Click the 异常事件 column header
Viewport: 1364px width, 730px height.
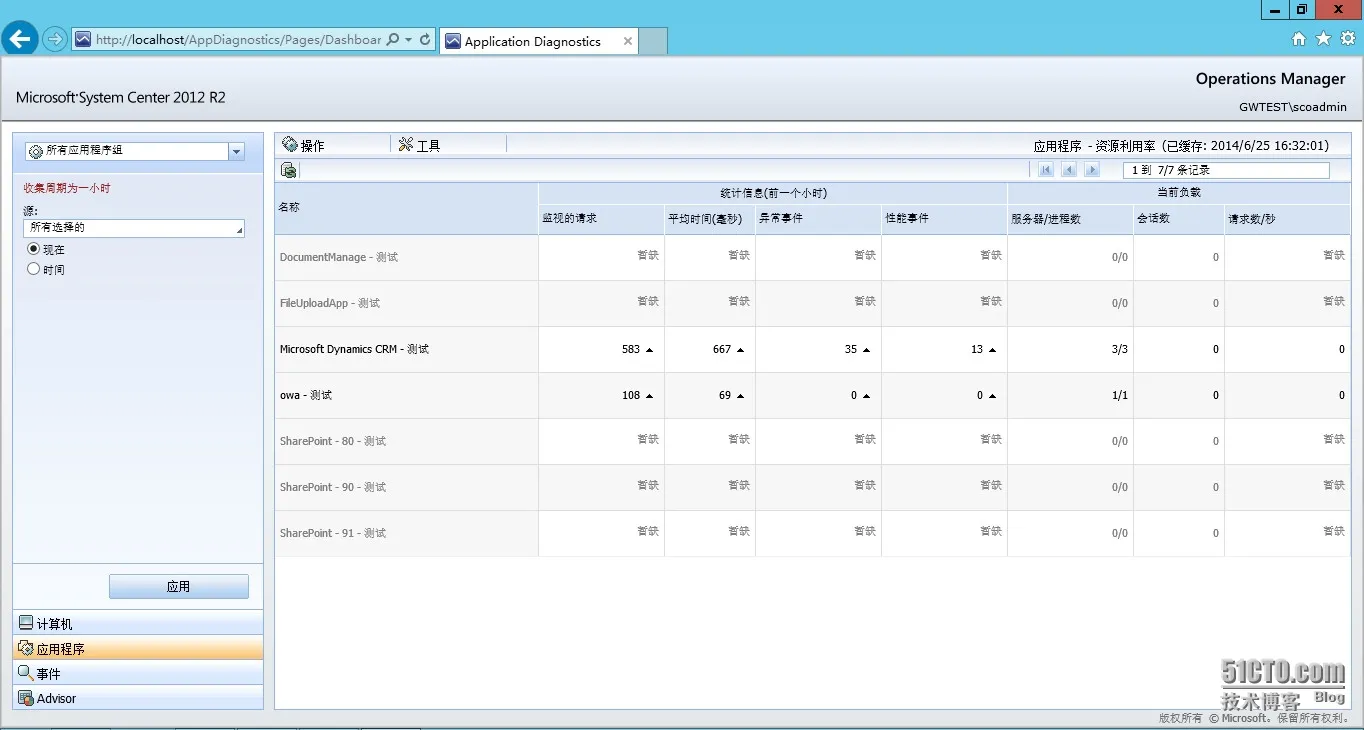pyautogui.click(x=819, y=218)
